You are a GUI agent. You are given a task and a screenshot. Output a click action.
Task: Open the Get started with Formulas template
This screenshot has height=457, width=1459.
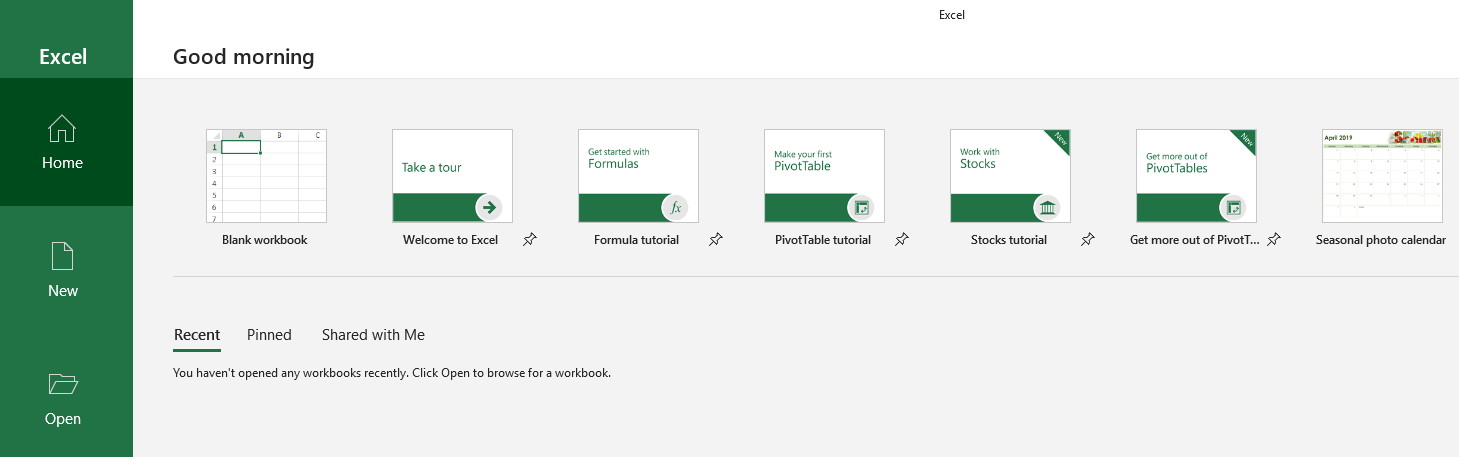tap(638, 176)
